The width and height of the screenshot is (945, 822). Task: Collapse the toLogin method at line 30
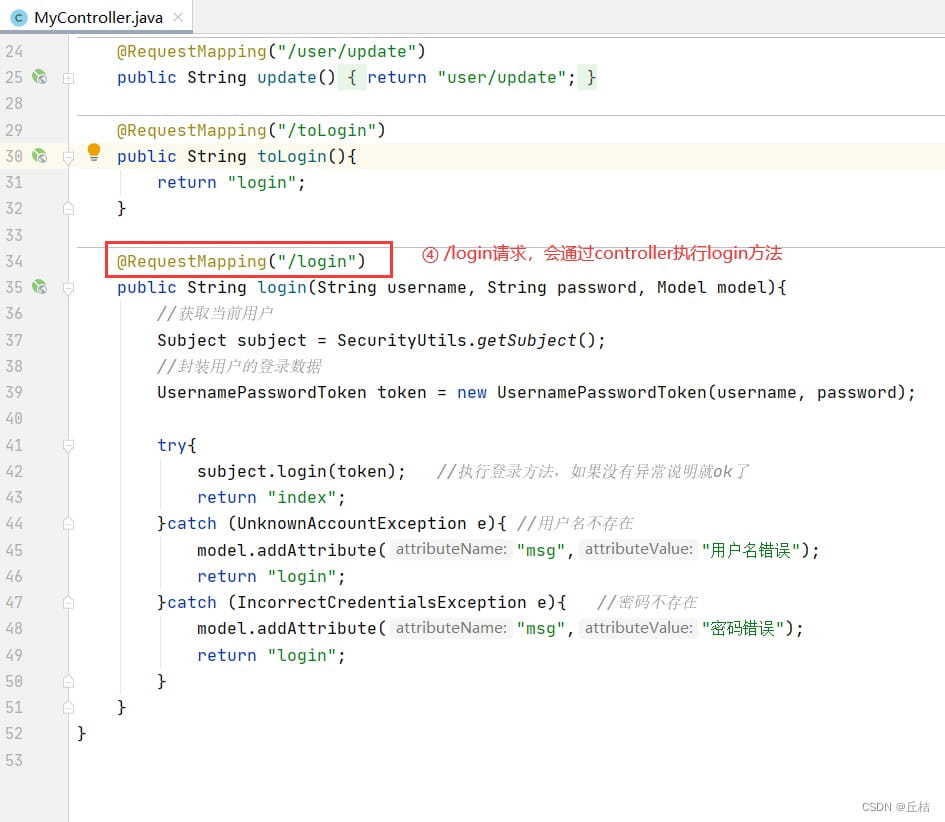(68, 157)
